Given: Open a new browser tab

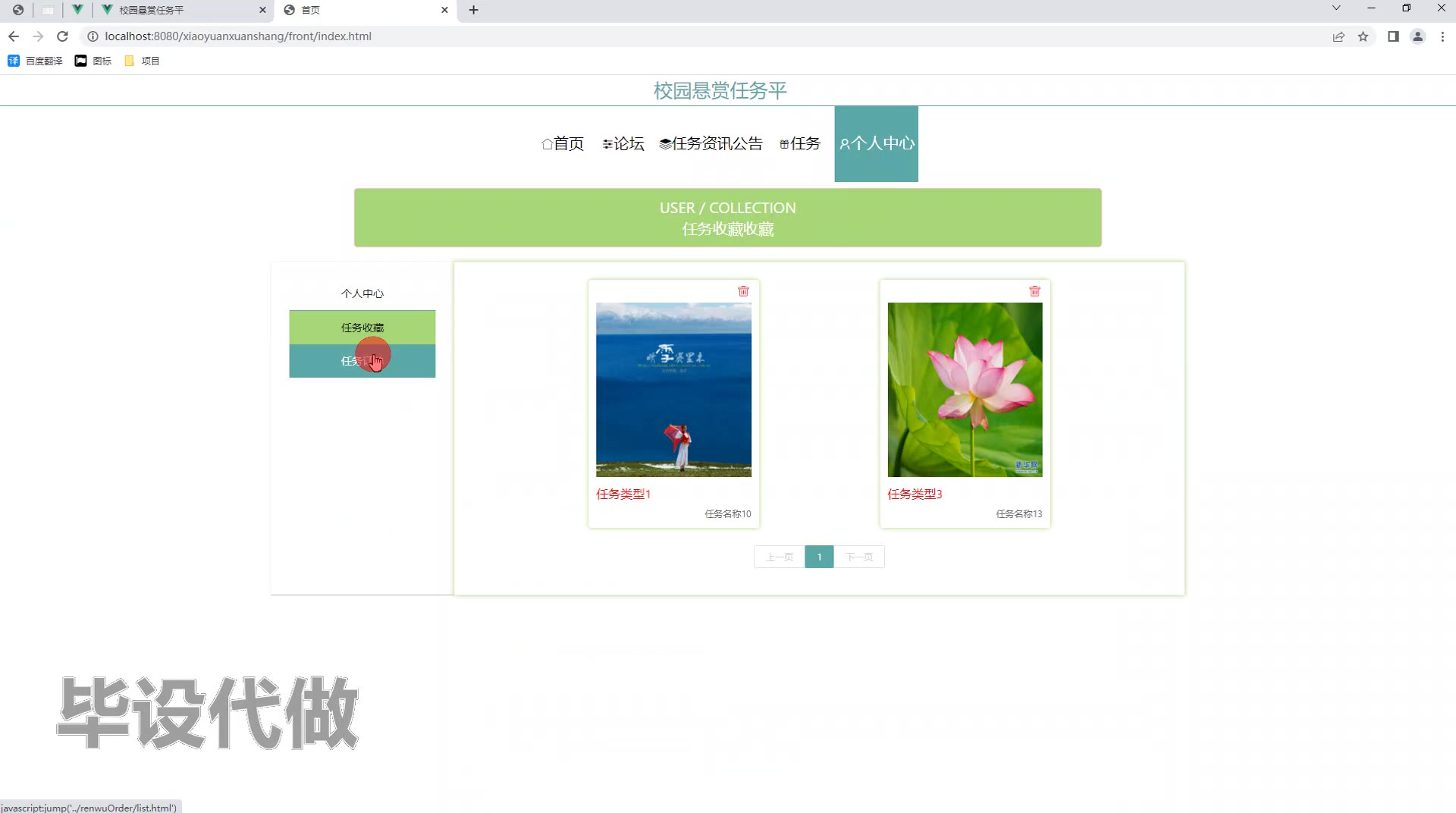Looking at the screenshot, I should click(474, 10).
